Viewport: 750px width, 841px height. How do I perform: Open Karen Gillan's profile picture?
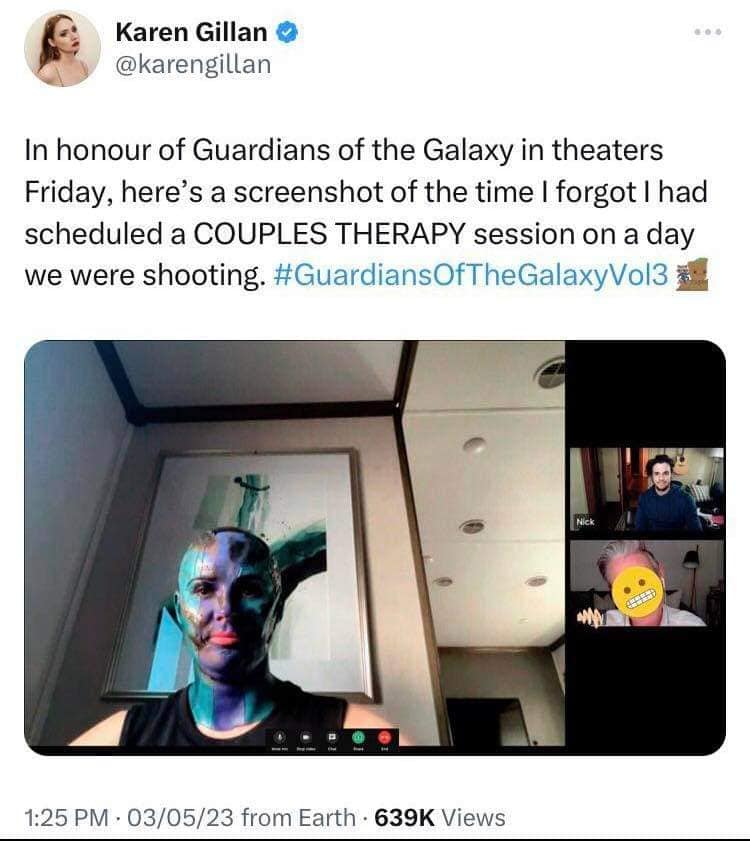point(62,48)
